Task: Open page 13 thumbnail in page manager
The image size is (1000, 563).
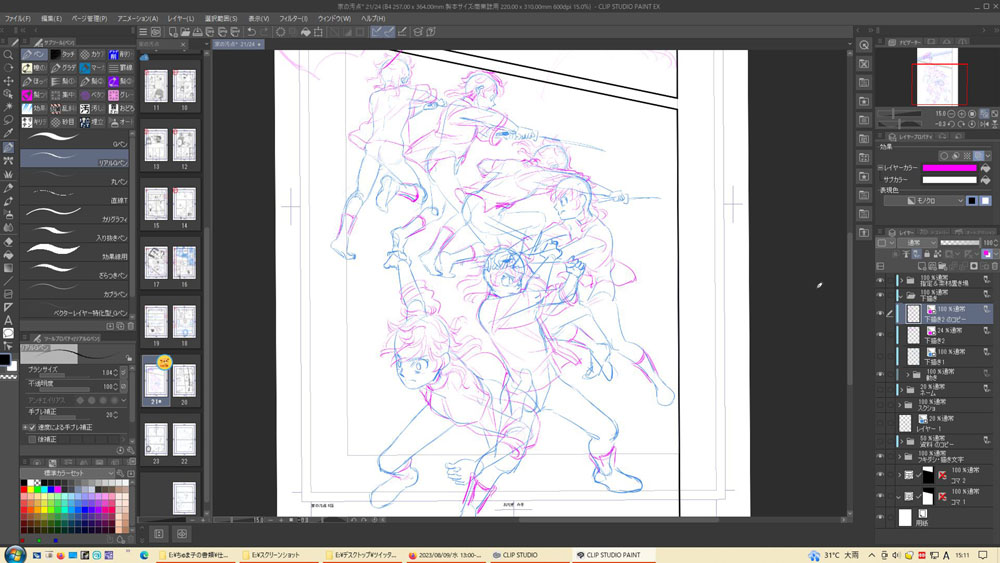Action: click(x=156, y=145)
